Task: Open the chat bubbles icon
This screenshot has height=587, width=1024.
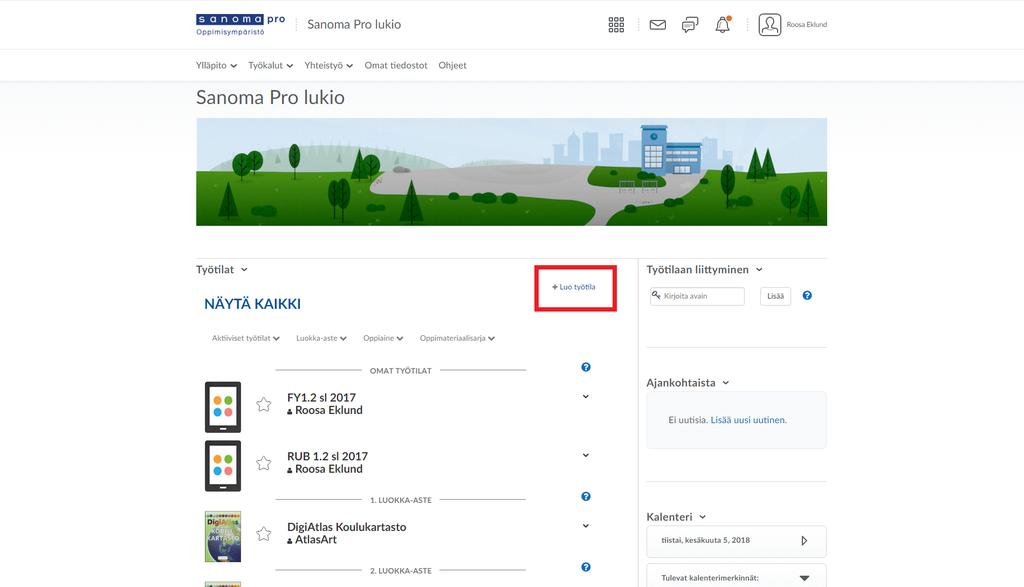Action: 690,25
